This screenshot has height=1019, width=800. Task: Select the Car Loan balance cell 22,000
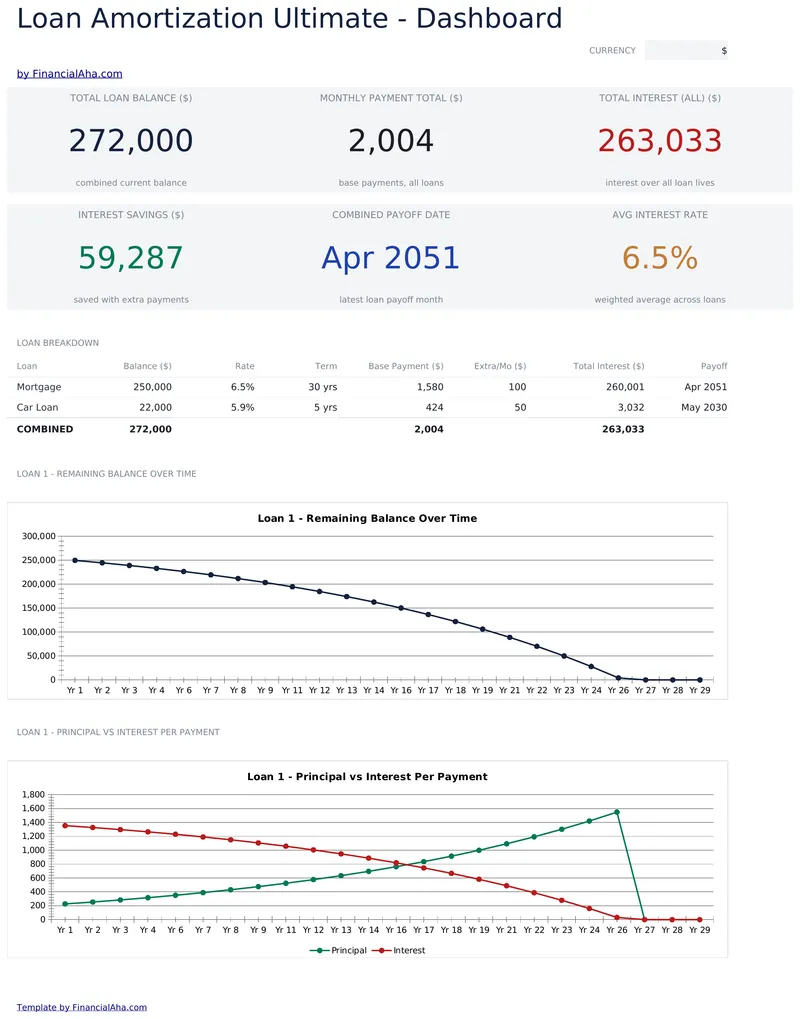(156, 407)
